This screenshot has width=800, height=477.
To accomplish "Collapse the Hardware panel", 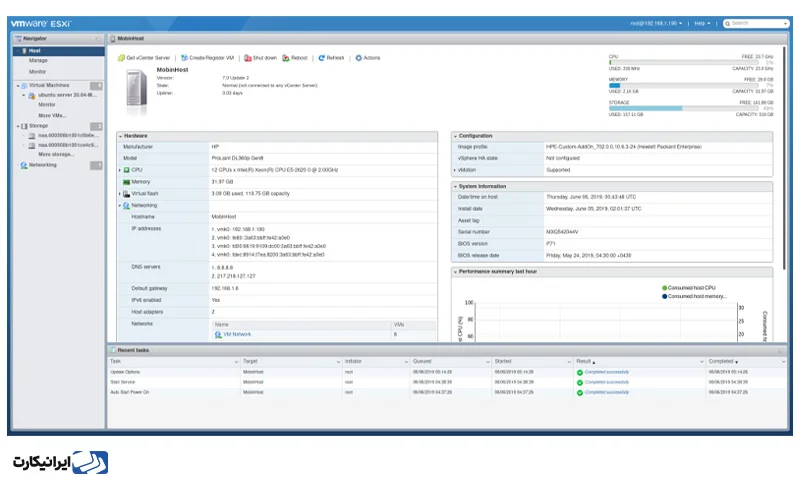I will pos(120,136).
